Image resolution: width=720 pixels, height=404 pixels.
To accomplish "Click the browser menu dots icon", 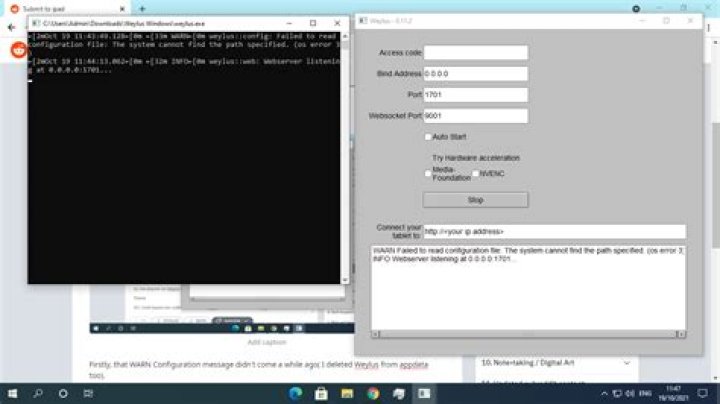I will (709, 28).
